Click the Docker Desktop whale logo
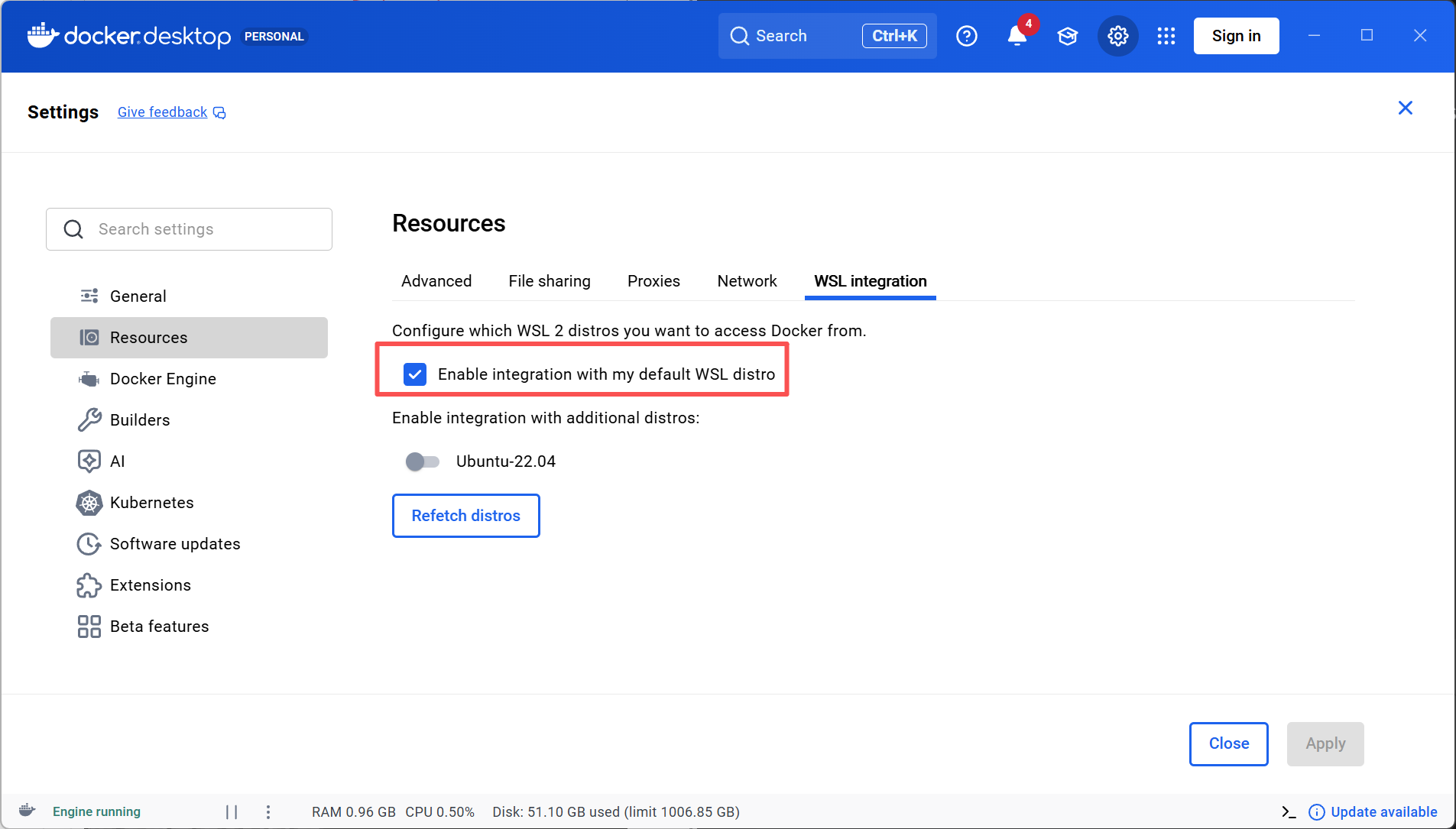The width and height of the screenshot is (1456, 829). point(44,35)
